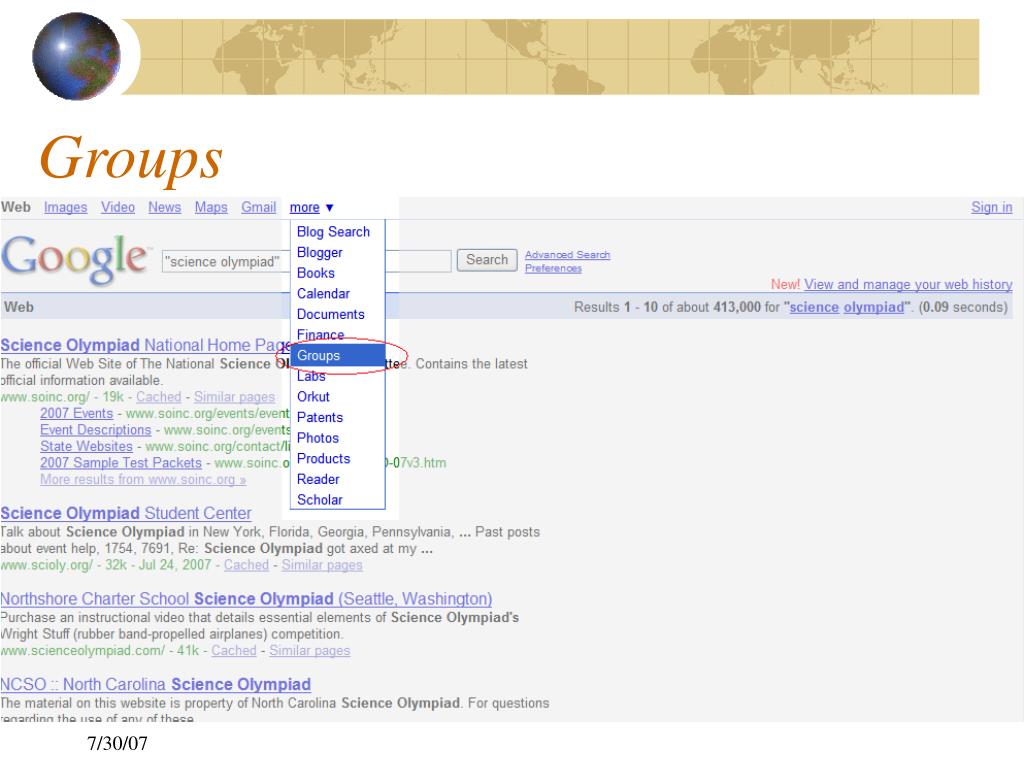The image size is (1024, 768).
Task: Open Science Olympiad National Home Page result
Action: click(x=145, y=345)
